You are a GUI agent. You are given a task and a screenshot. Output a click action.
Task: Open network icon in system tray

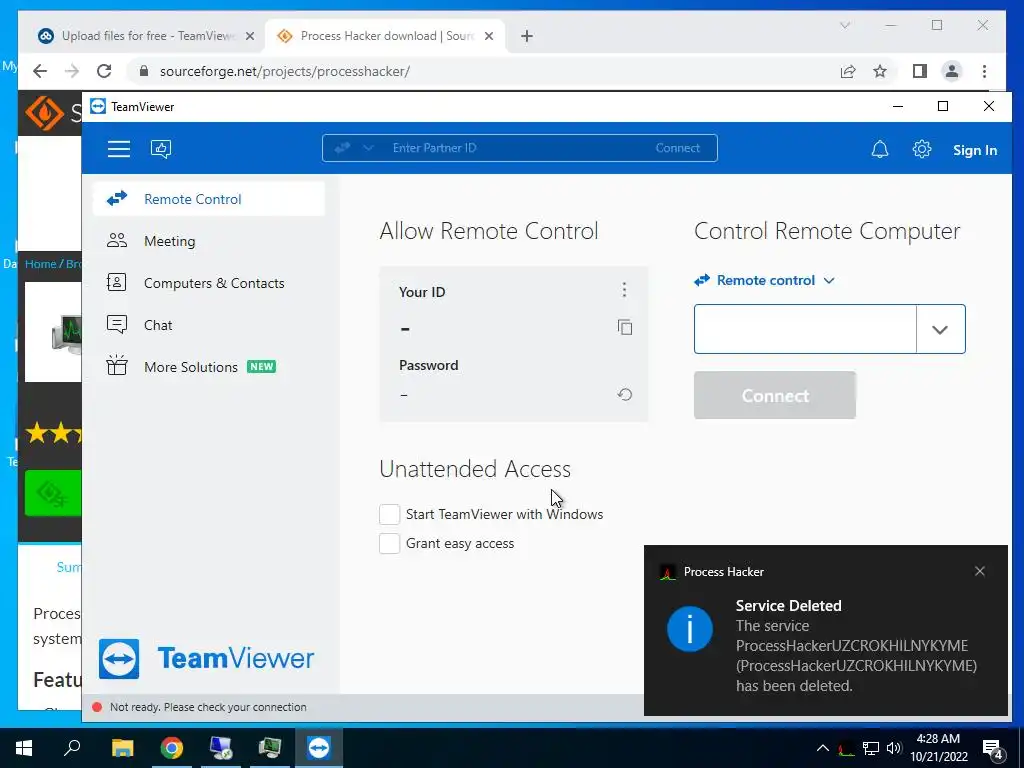(871, 748)
